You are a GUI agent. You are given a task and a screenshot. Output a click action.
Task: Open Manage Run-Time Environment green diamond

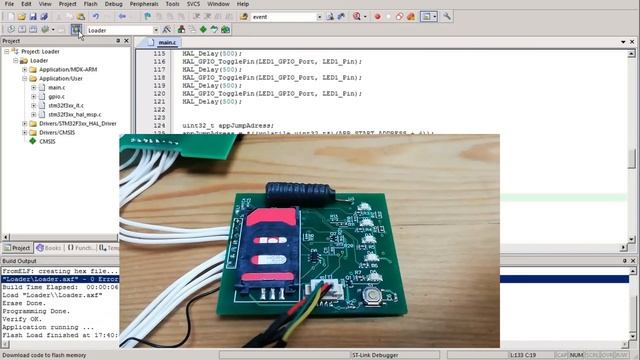(x=203, y=29)
